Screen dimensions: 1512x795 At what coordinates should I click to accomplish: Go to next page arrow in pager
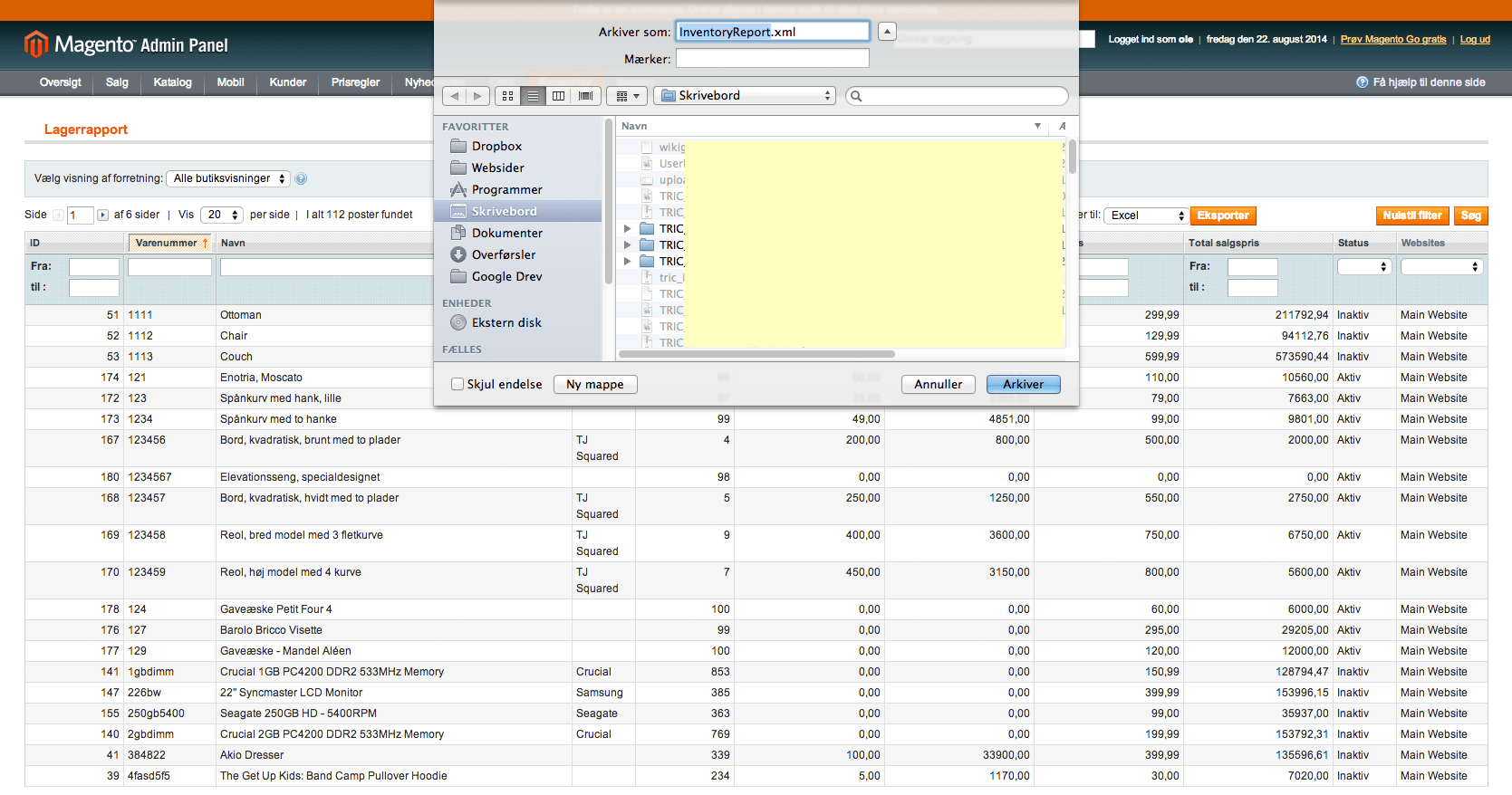(102, 216)
